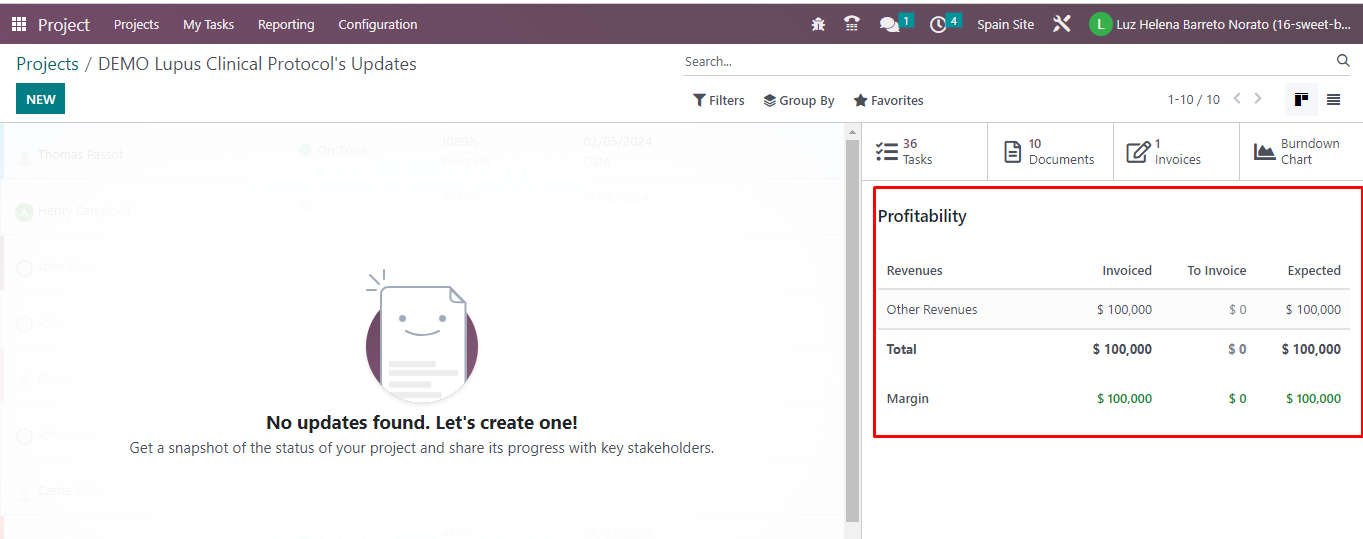1363x539 pixels.
Task: Click the NEW button
Action: point(41,99)
